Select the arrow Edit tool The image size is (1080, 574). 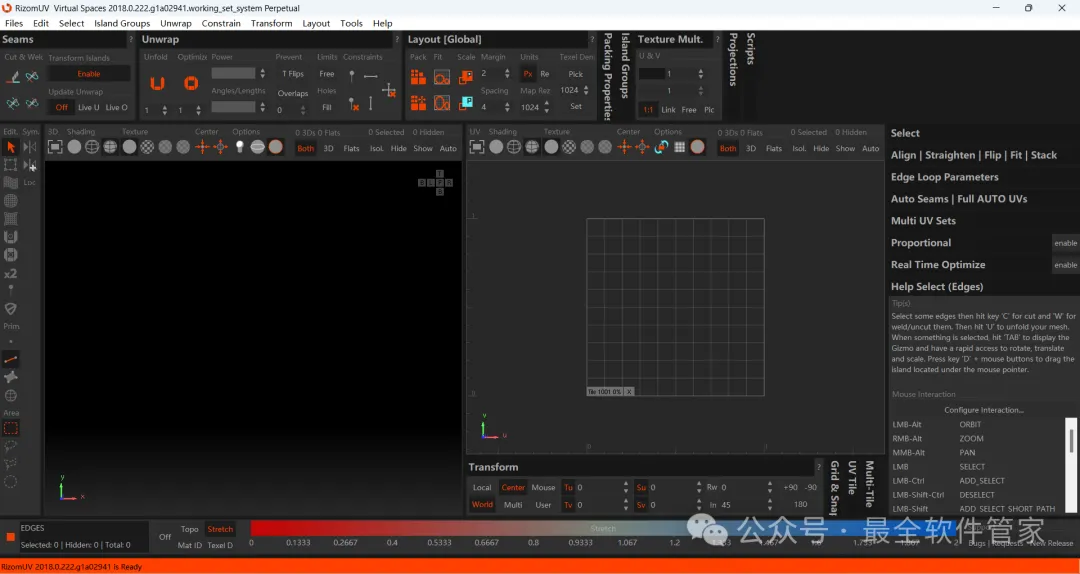10,147
